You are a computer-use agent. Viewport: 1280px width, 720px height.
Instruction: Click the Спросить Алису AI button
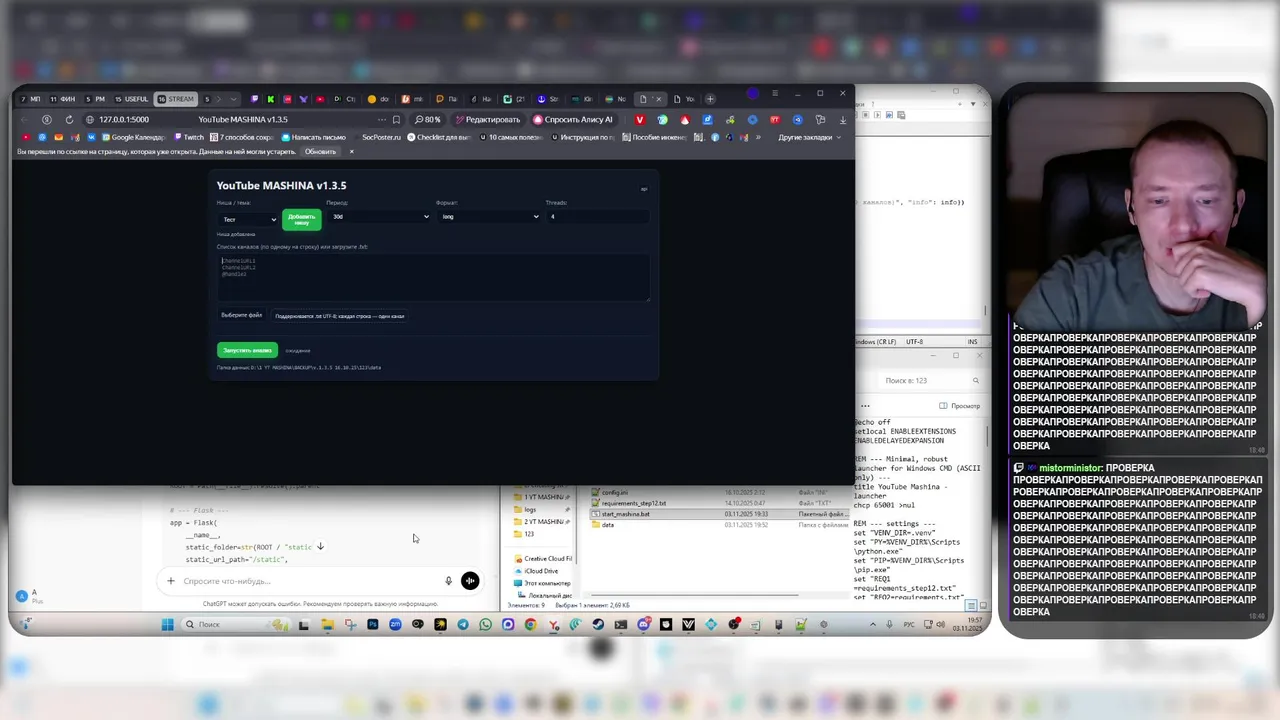pyautogui.click(x=573, y=119)
